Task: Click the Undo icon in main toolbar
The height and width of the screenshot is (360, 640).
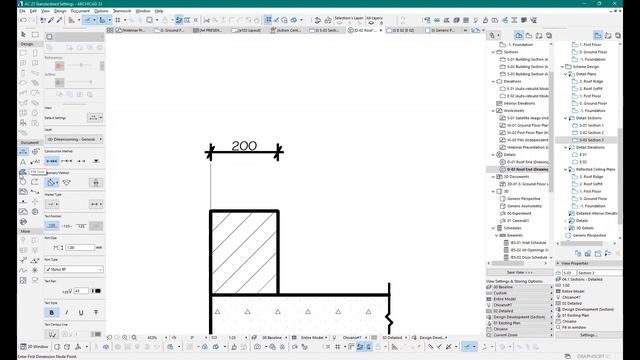Action: [x=23, y=20]
